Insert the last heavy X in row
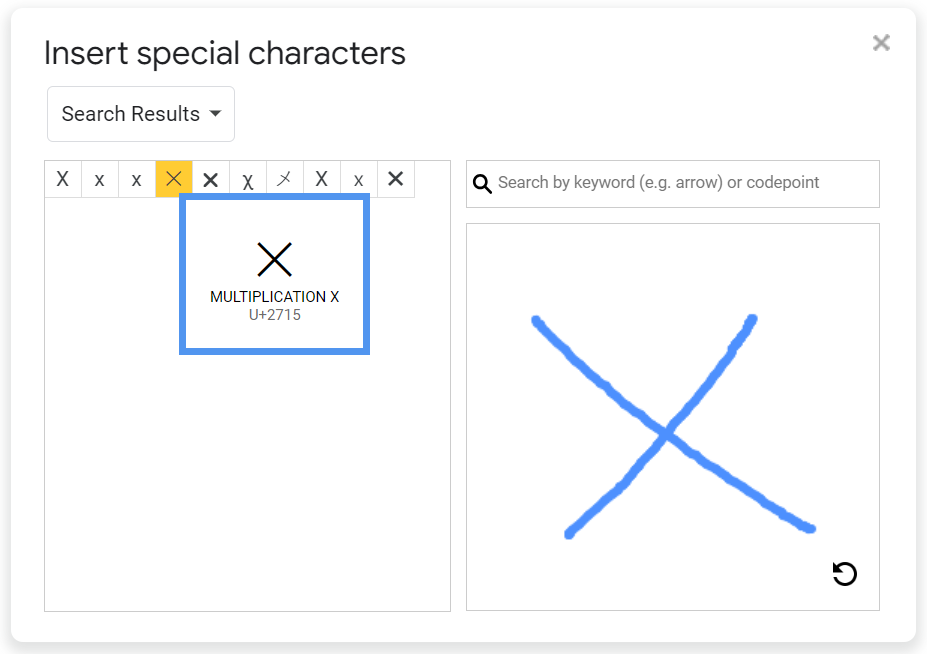The width and height of the screenshot is (927, 654). click(x=396, y=180)
